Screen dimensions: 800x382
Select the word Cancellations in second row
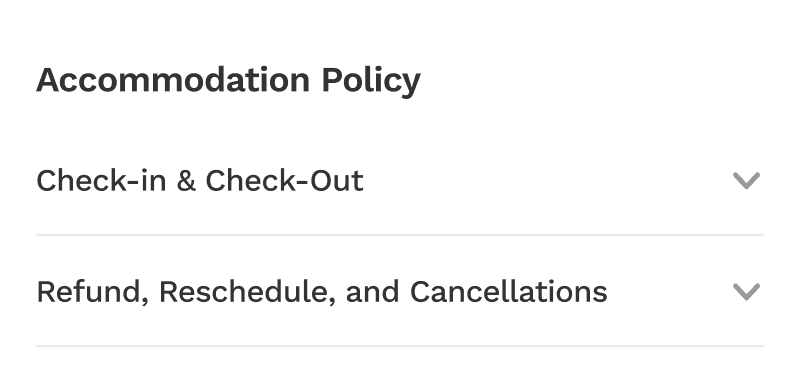[x=508, y=292]
